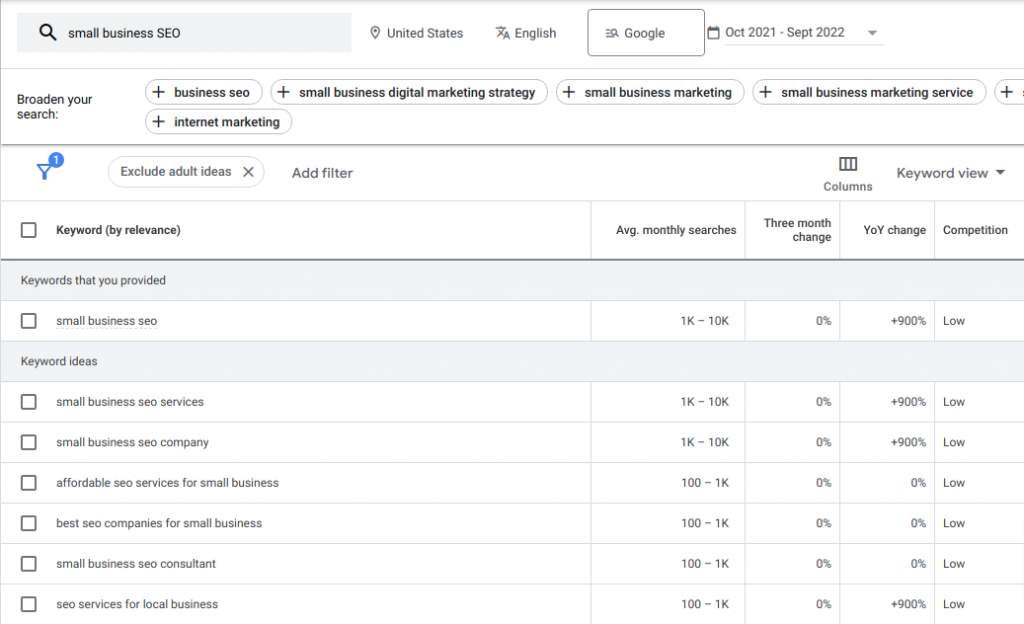Add business seo to broaden search
The width and height of the screenshot is (1024, 624).
(204, 92)
